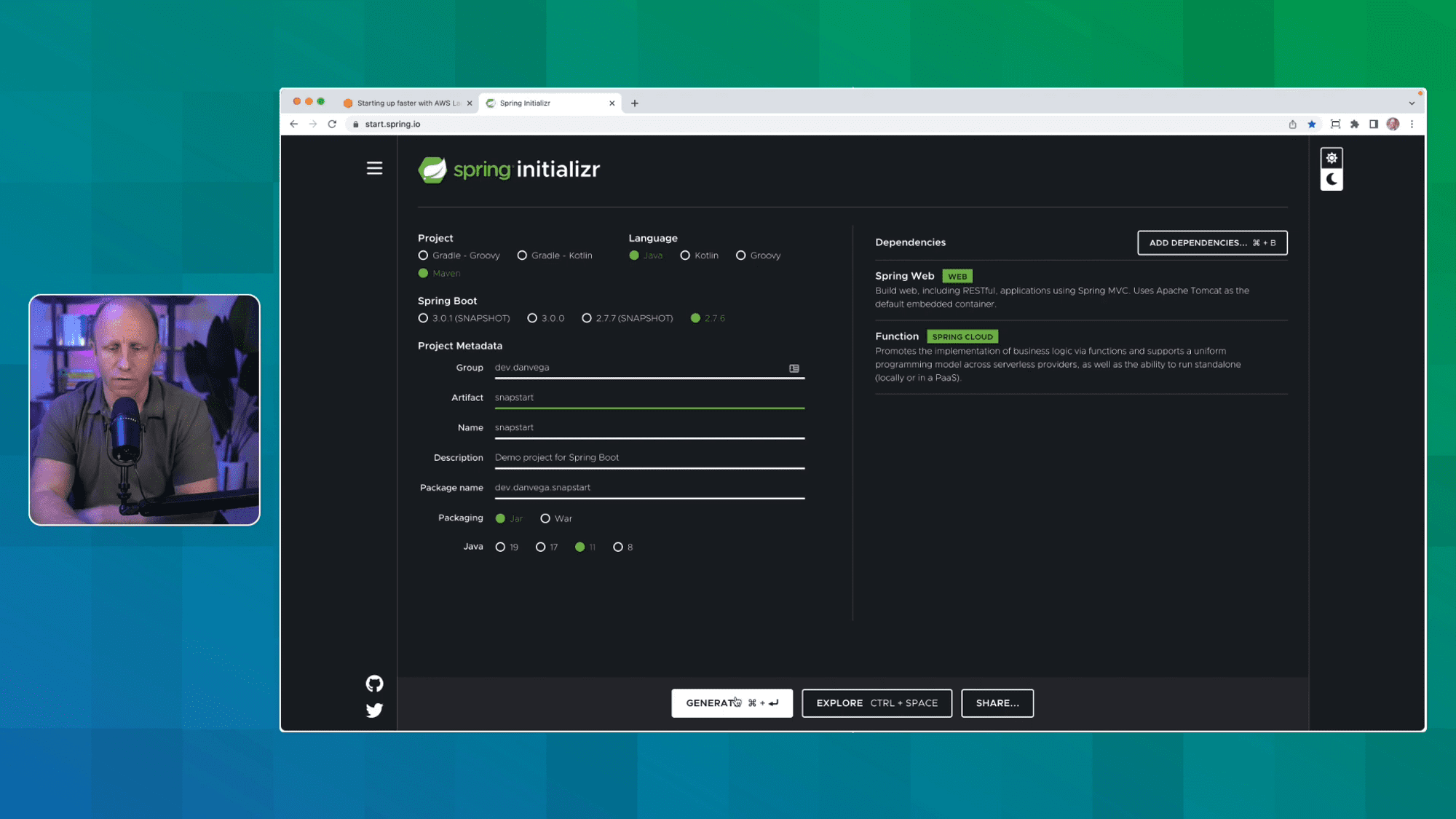Click the Twitter icon in sidebar
This screenshot has width=1456, height=819.
374,710
